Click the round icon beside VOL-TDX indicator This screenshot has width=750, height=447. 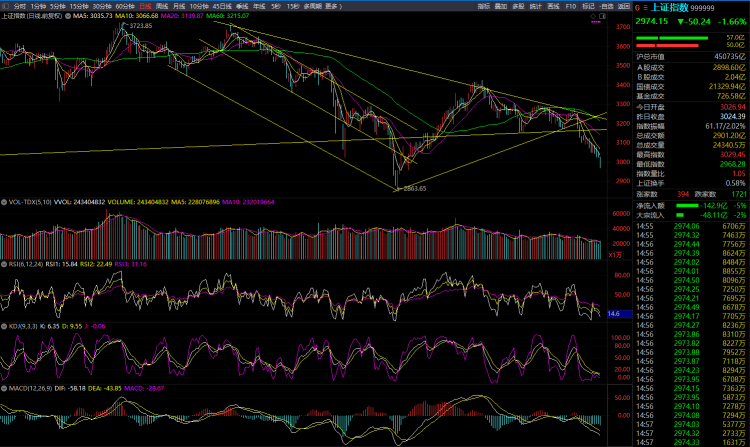pyautogui.click(x=4, y=201)
